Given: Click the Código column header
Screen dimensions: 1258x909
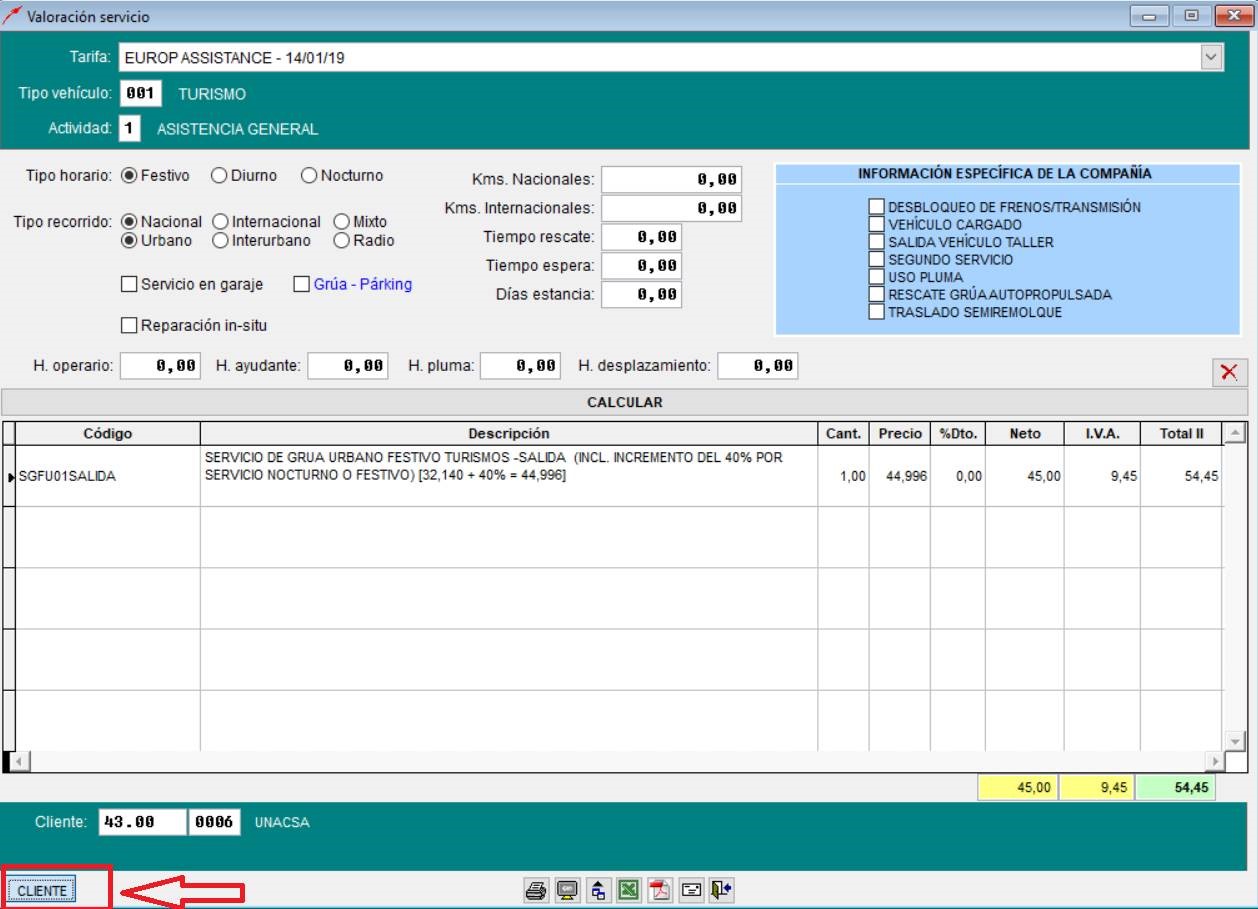Looking at the screenshot, I should tap(108, 433).
